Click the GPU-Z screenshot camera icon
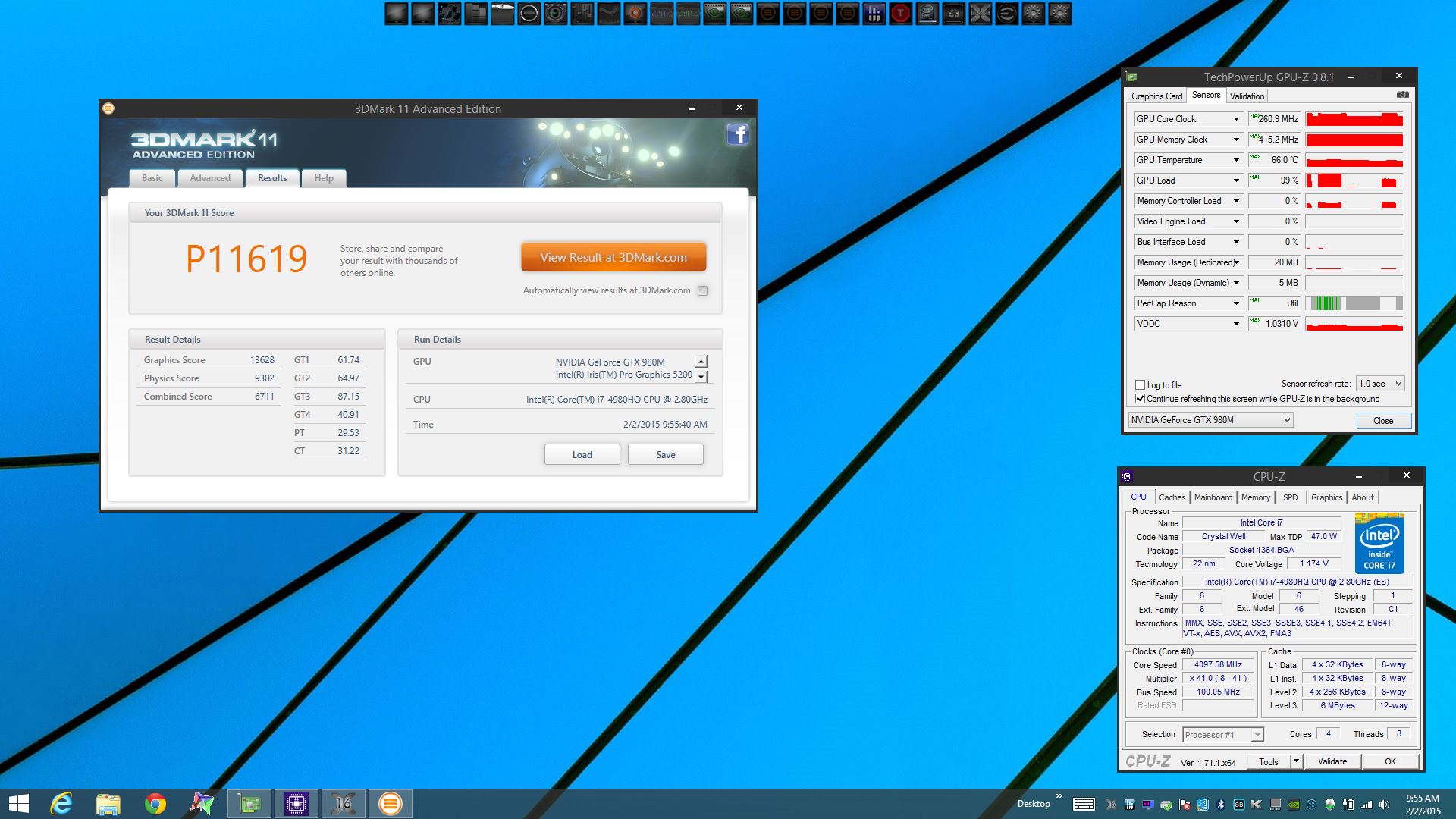 [x=1402, y=95]
